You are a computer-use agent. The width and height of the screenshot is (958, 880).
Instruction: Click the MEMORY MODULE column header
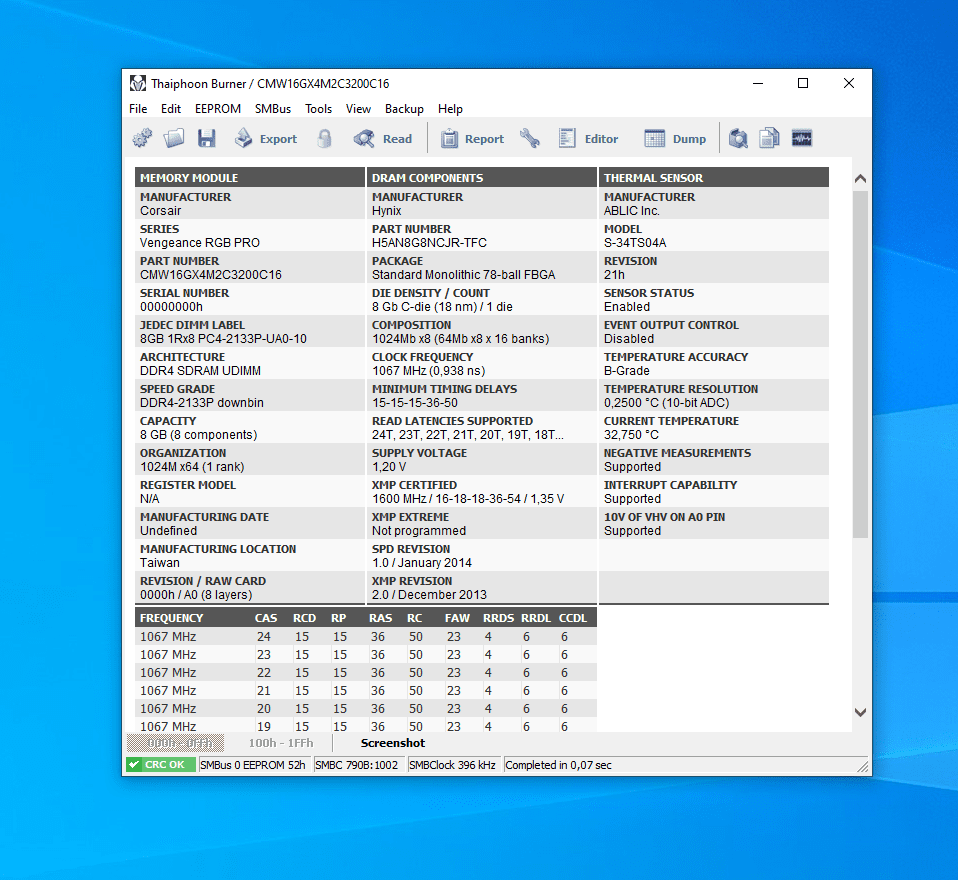[x=250, y=178]
